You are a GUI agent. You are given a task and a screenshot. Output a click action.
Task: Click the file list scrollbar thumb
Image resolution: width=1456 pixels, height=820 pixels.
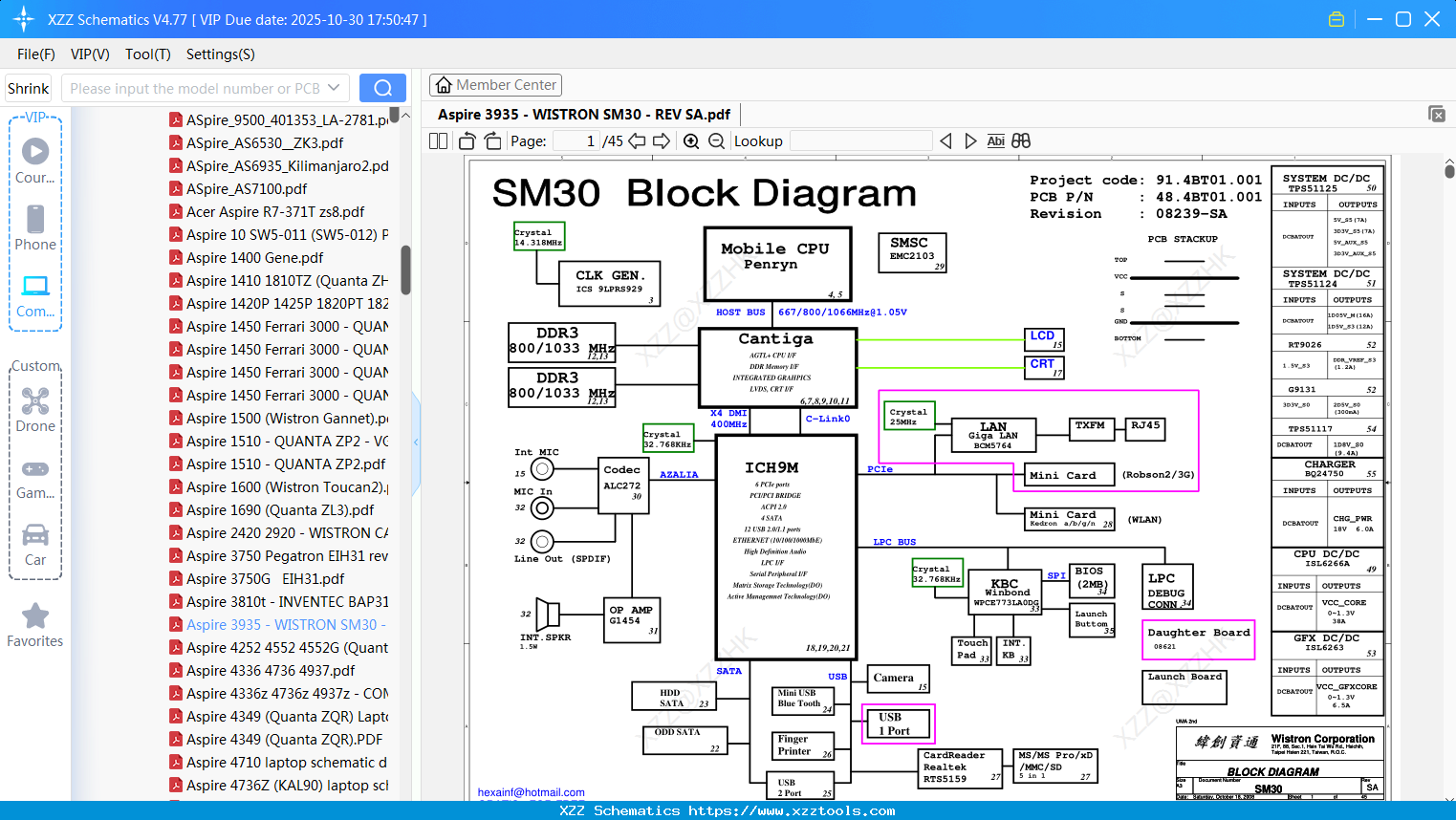tap(405, 270)
